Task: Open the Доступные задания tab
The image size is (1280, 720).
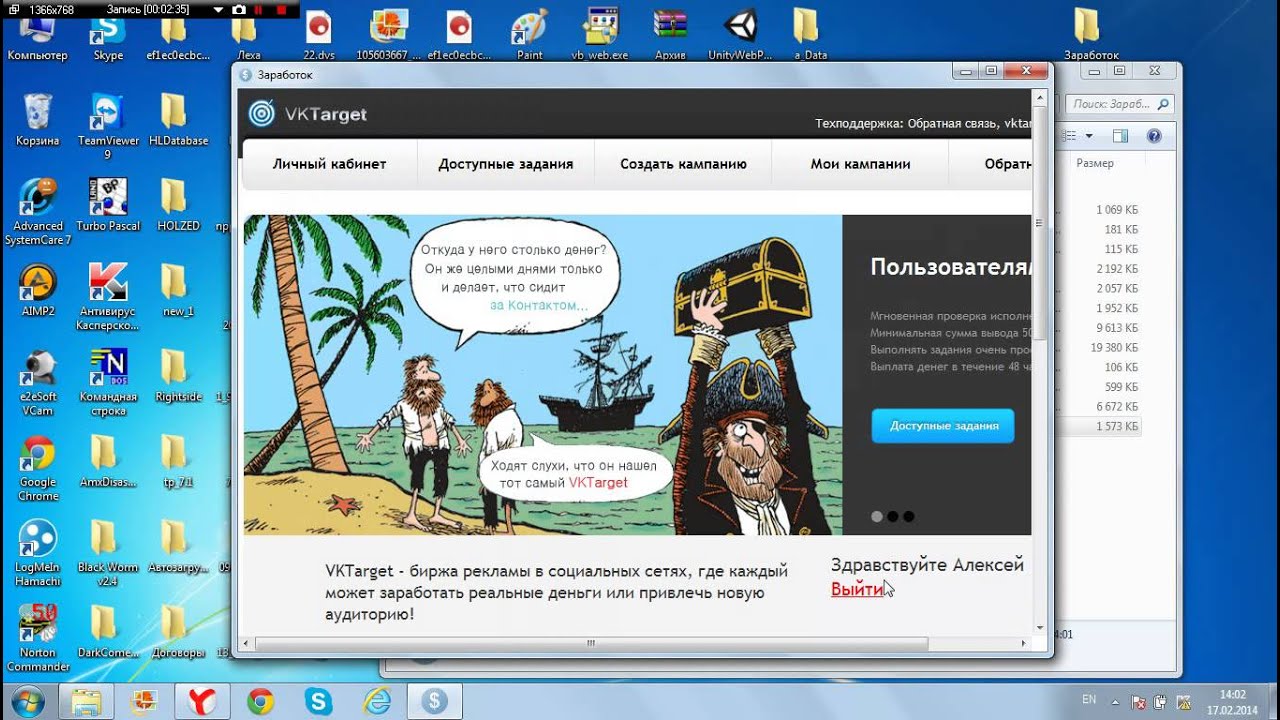Action: click(x=505, y=164)
